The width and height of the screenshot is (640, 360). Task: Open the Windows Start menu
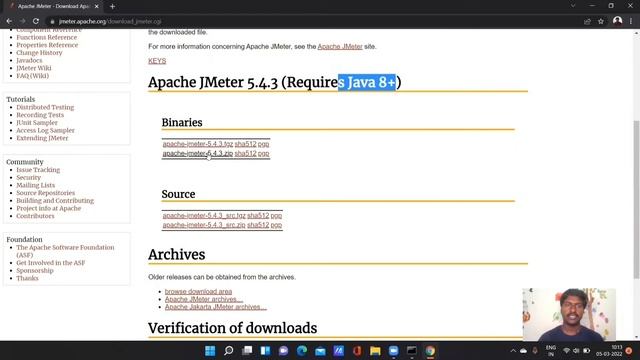pyautogui.click(x=210, y=351)
